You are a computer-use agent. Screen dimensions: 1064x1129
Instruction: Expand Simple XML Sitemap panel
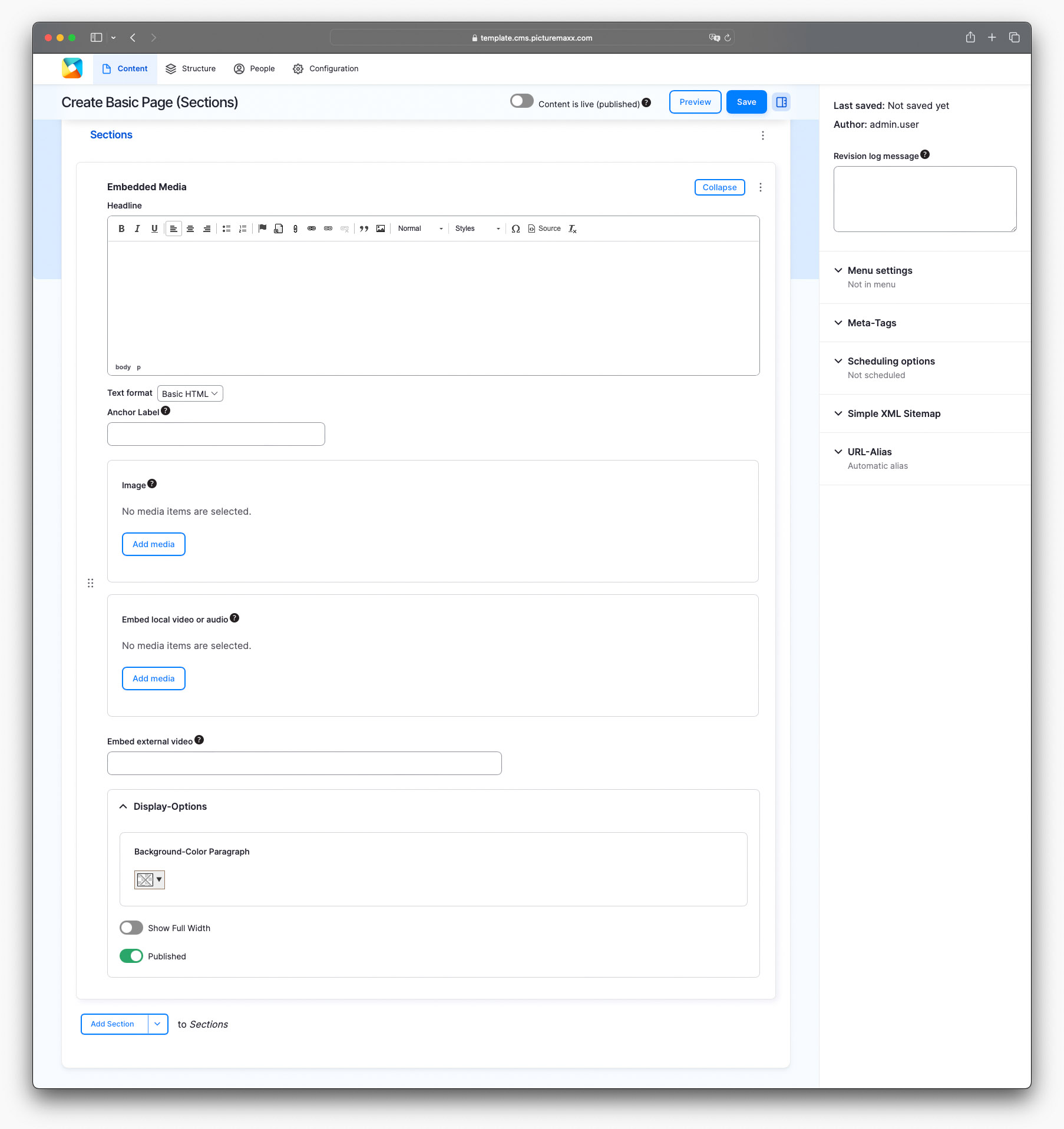coord(894,413)
